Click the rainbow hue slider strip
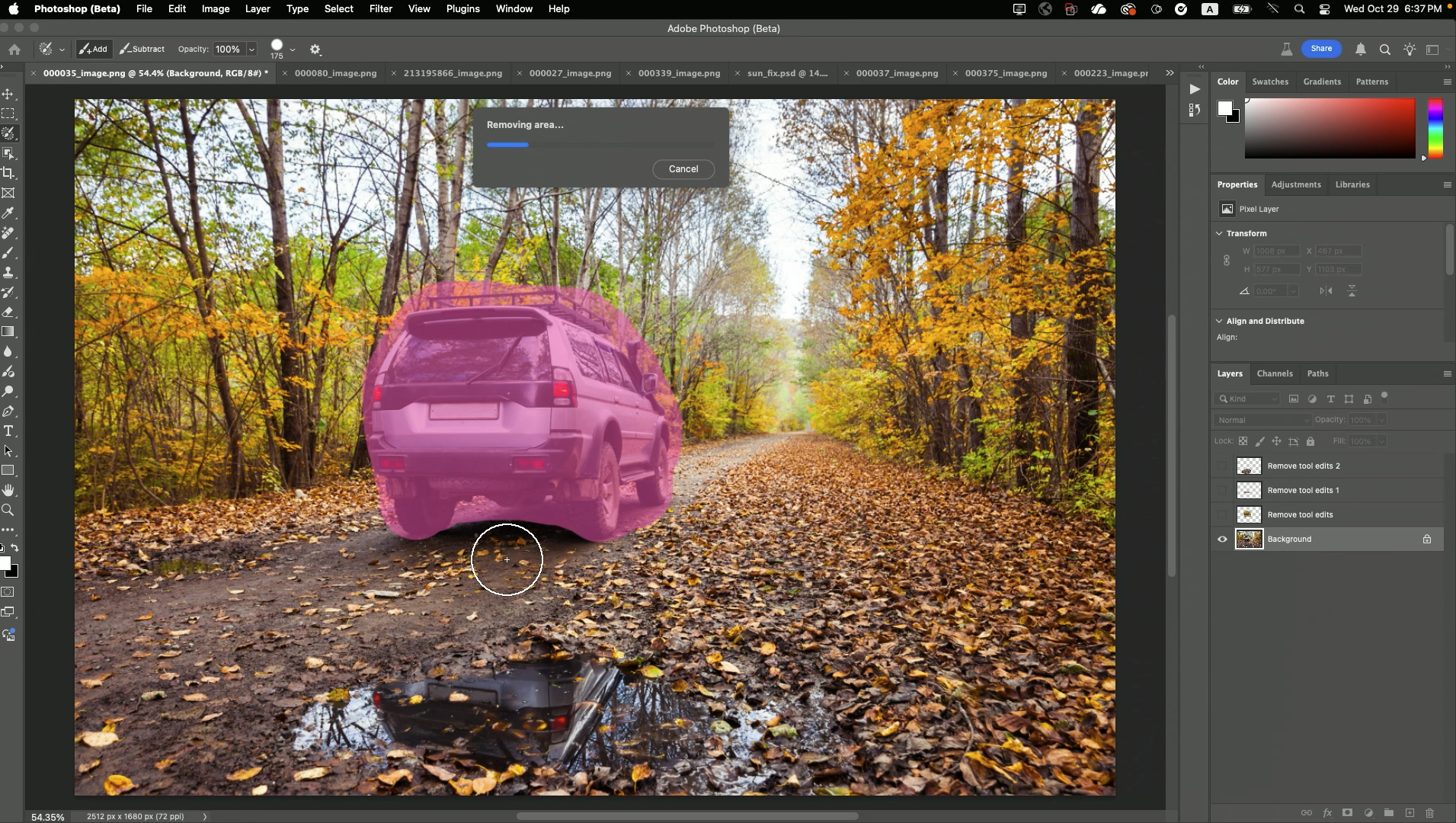1456x823 pixels. [1435, 128]
